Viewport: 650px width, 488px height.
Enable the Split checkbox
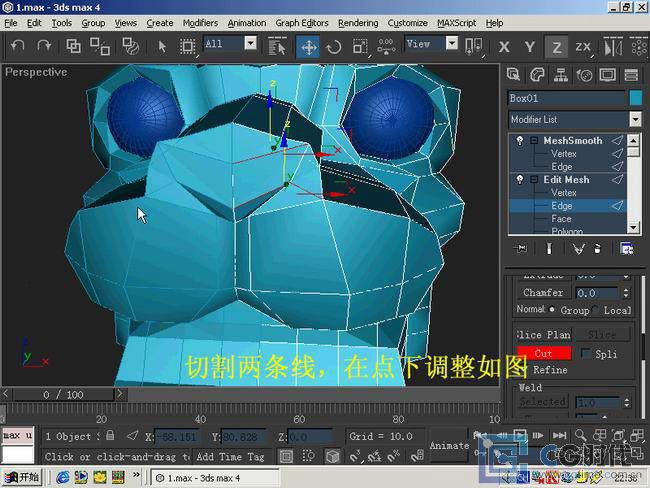(x=585, y=353)
